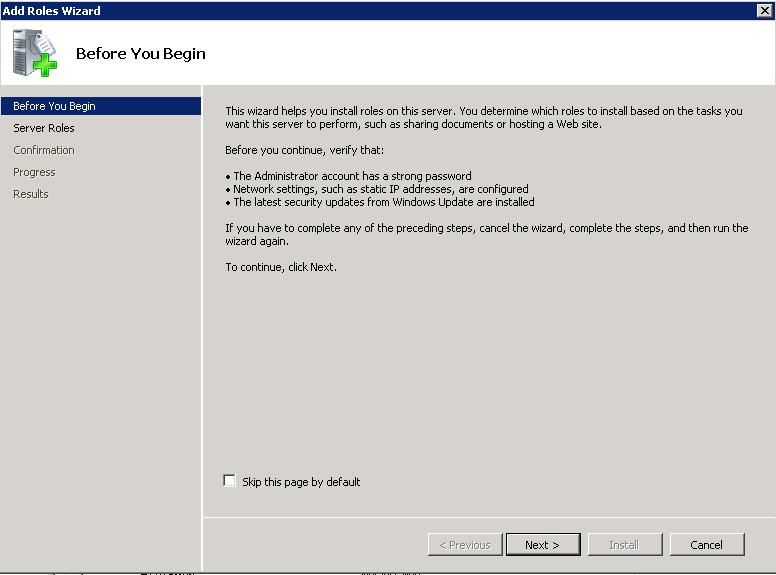Close the Add Roles Wizard window
The width and height of the screenshot is (776, 575).
coord(765,10)
